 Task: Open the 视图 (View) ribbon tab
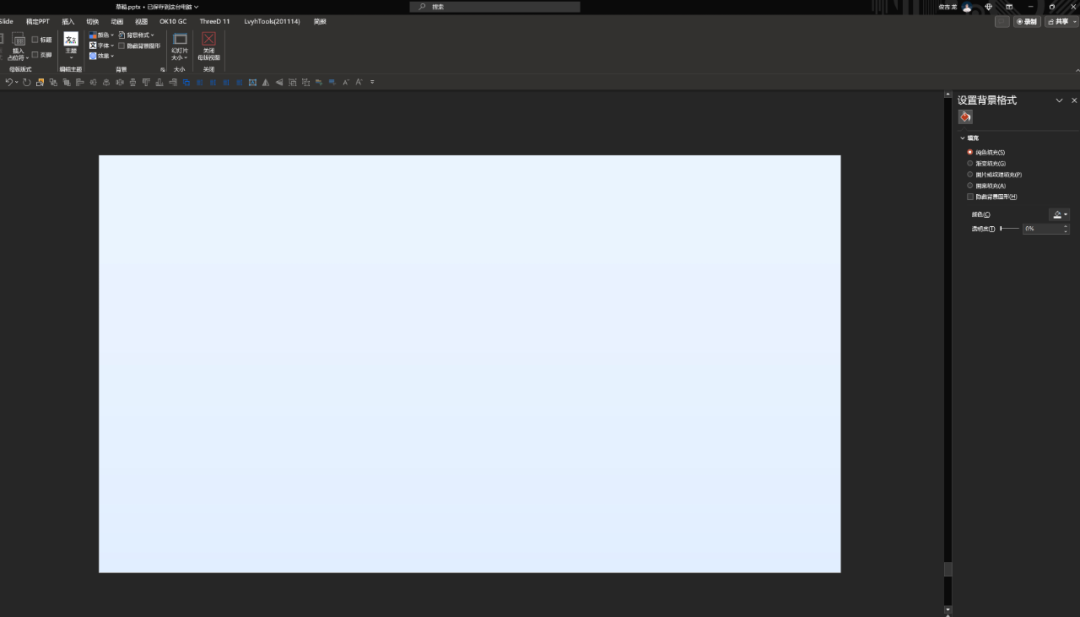(x=141, y=22)
